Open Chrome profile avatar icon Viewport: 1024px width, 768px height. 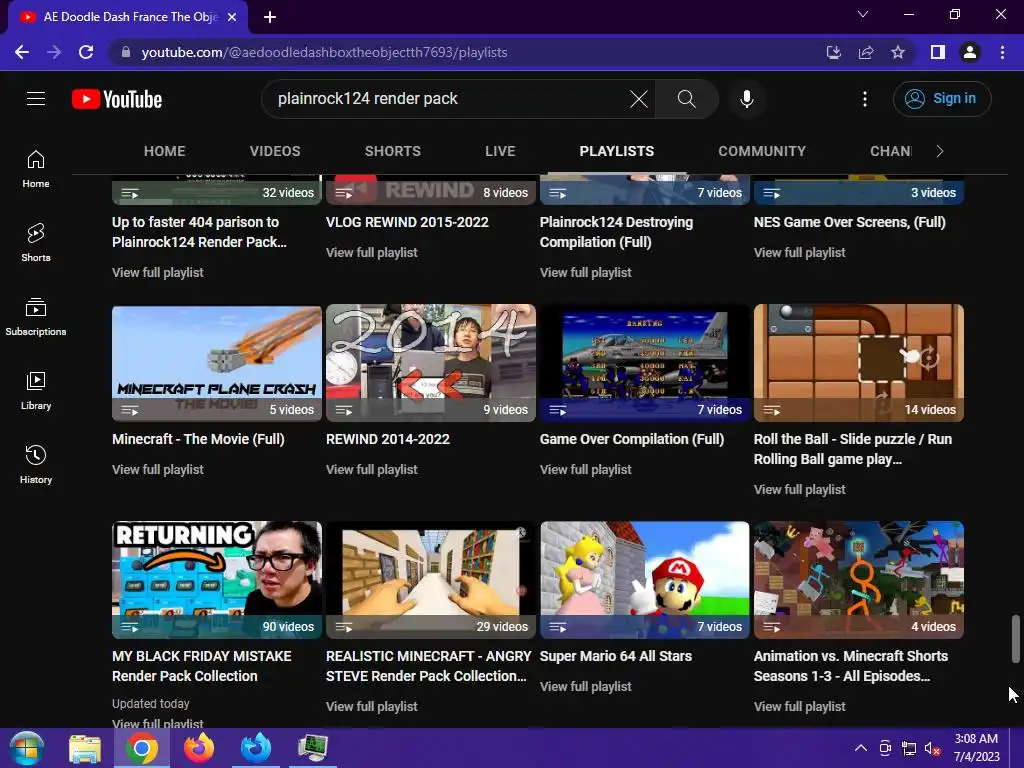[970, 52]
